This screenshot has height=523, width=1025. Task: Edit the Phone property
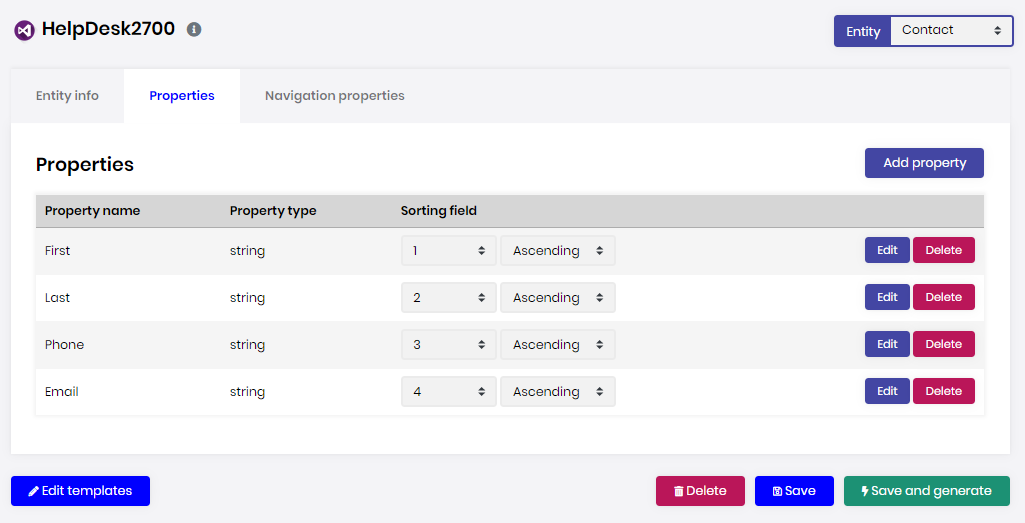(x=887, y=345)
